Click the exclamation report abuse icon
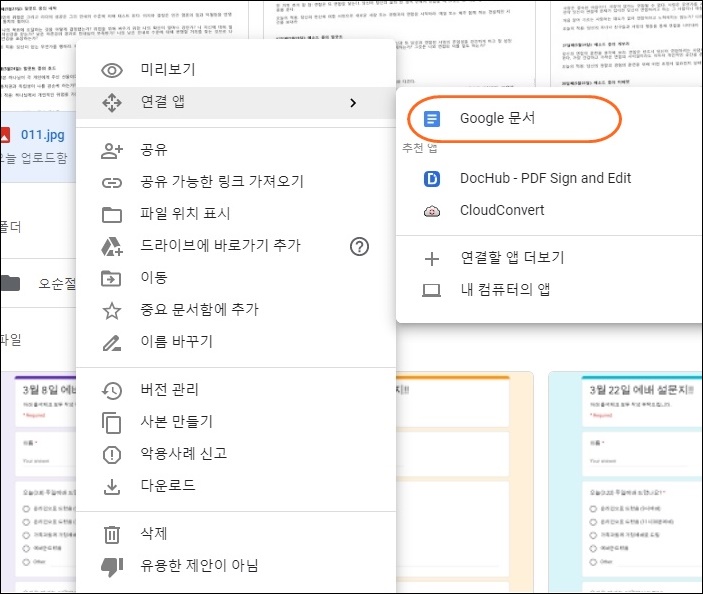703x594 pixels. 112,455
